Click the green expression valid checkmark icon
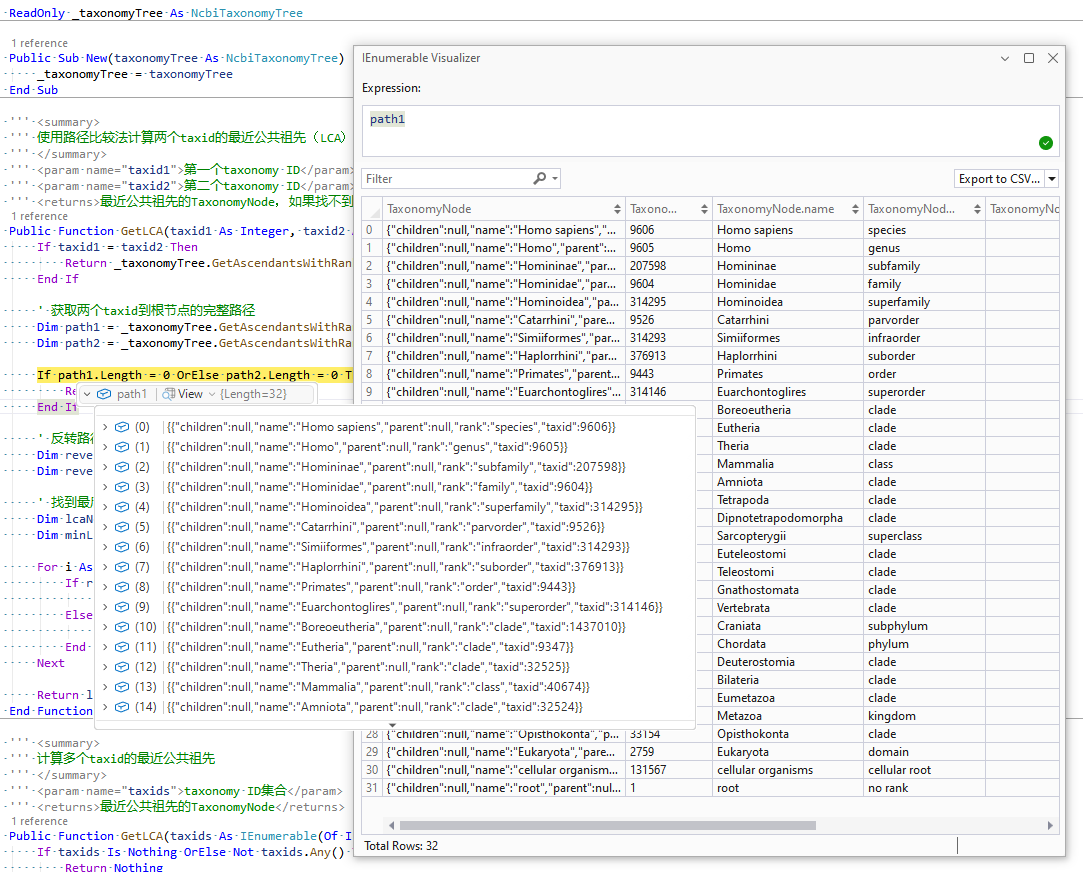The width and height of the screenshot is (1083, 872). coord(1045,143)
